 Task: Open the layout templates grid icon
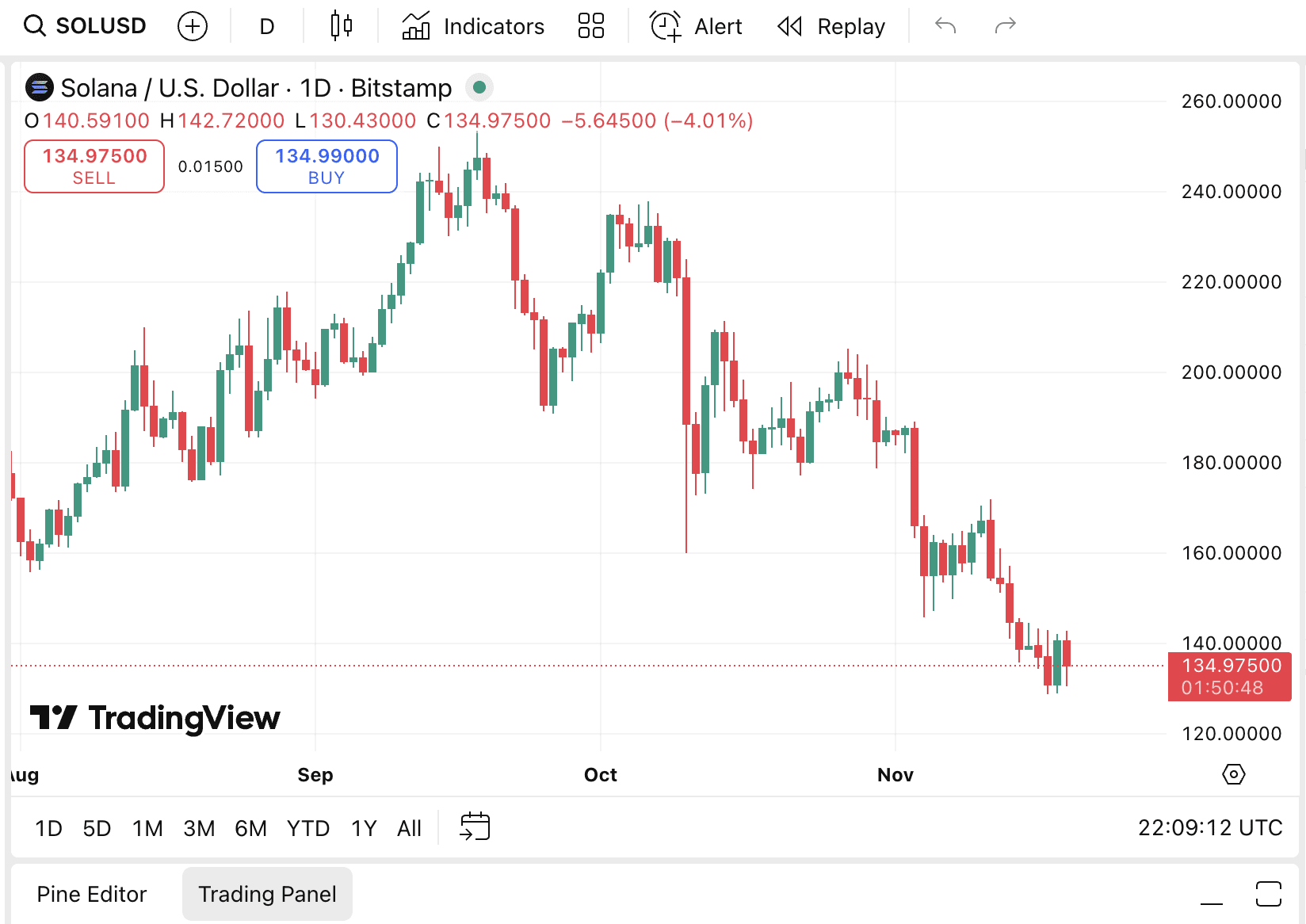(591, 26)
